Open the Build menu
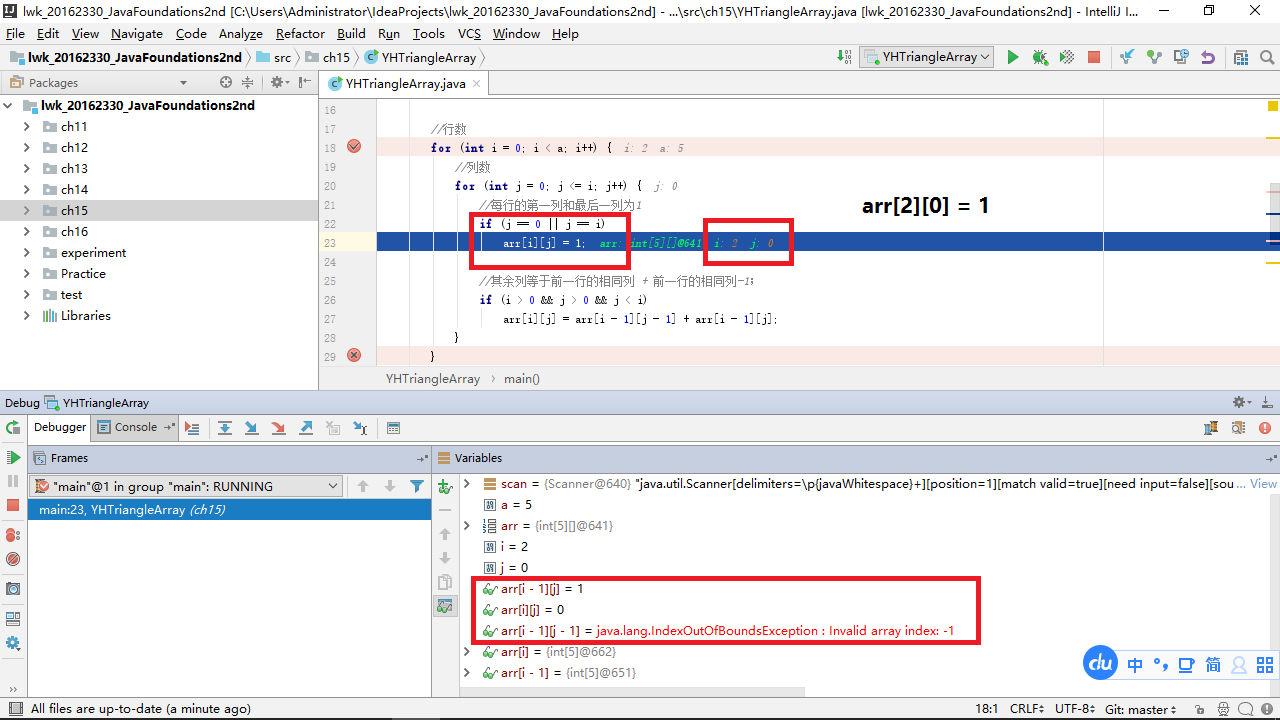This screenshot has width=1280, height=720. pos(351,33)
